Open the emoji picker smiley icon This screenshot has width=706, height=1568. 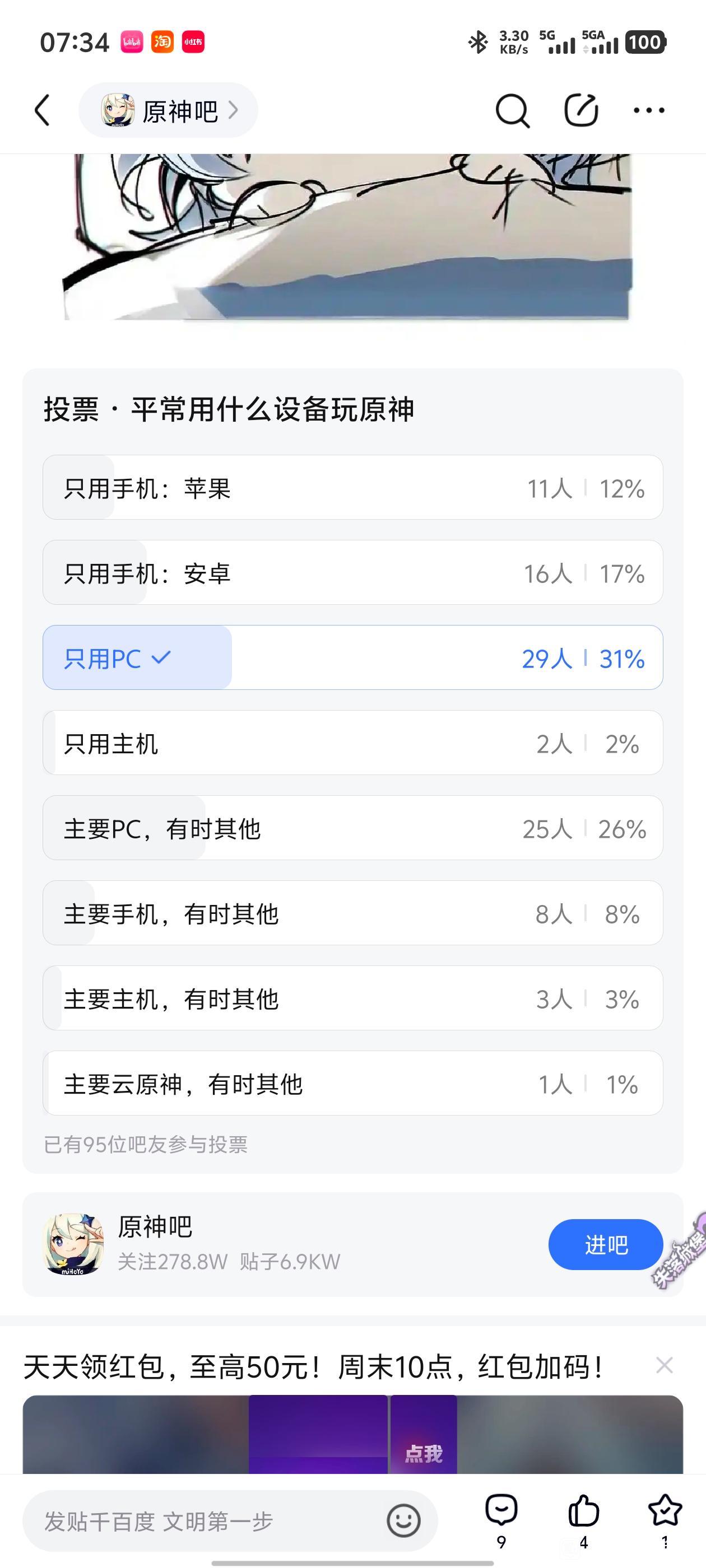403,1520
